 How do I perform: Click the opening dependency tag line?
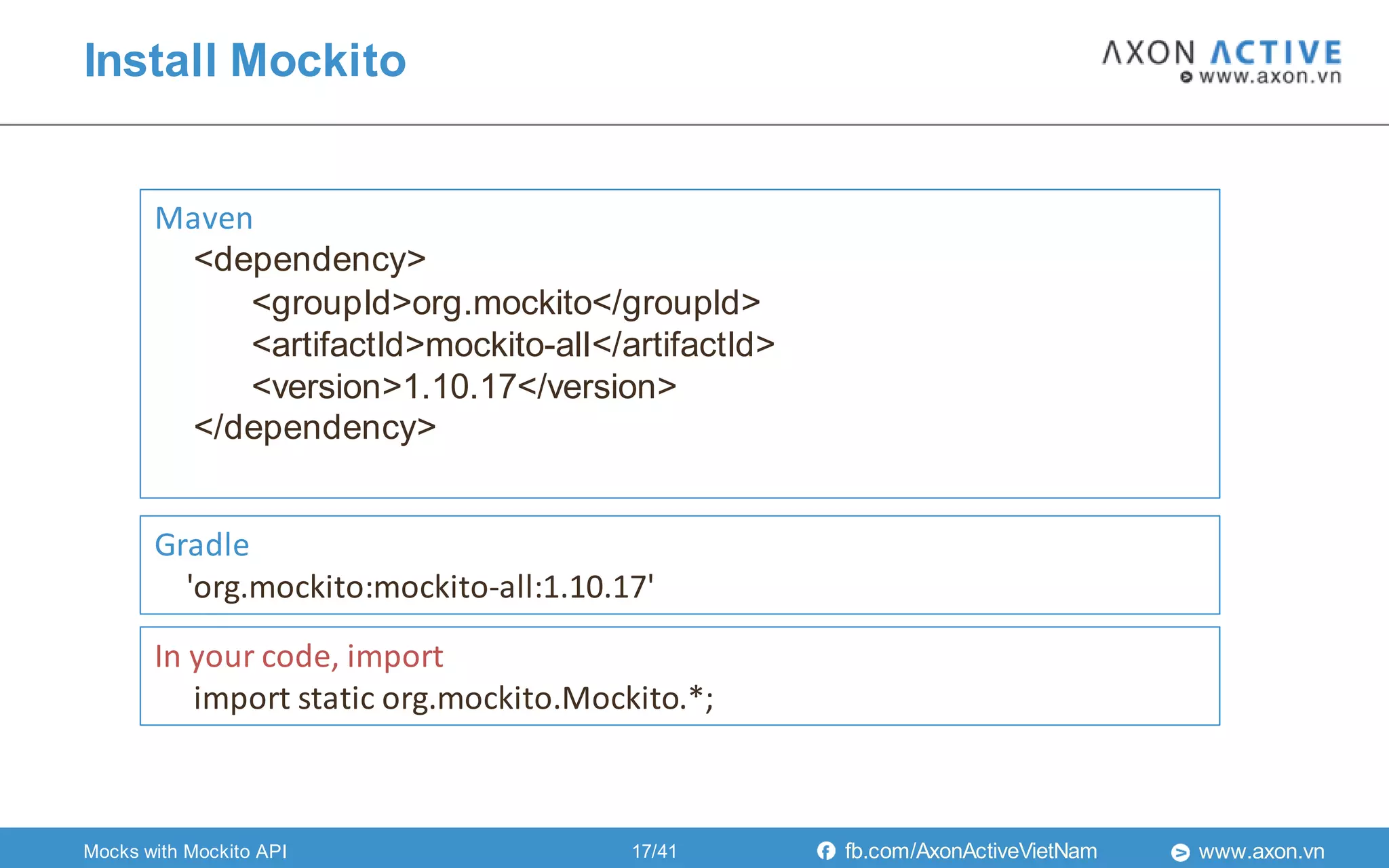click(x=309, y=260)
